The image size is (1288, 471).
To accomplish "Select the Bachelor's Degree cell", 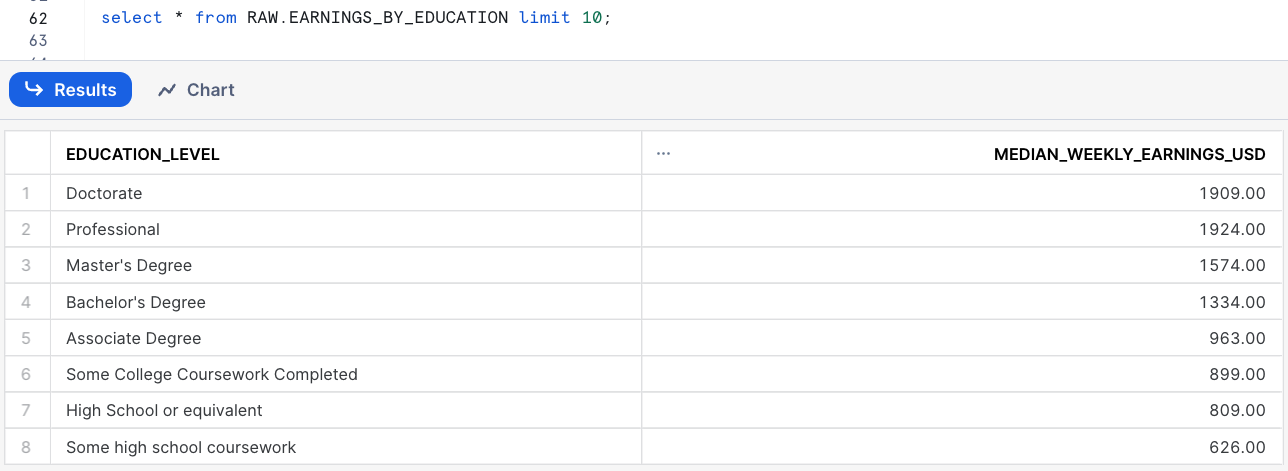I will point(136,302).
